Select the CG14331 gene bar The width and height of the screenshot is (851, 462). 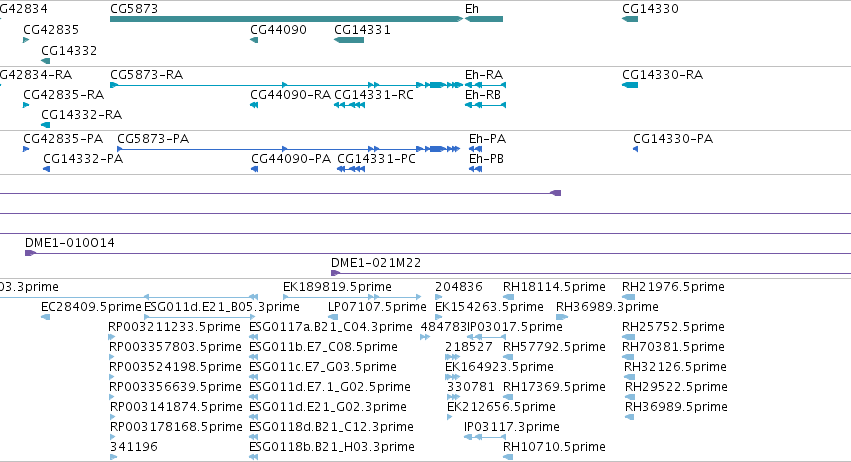pyautogui.click(x=349, y=40)
